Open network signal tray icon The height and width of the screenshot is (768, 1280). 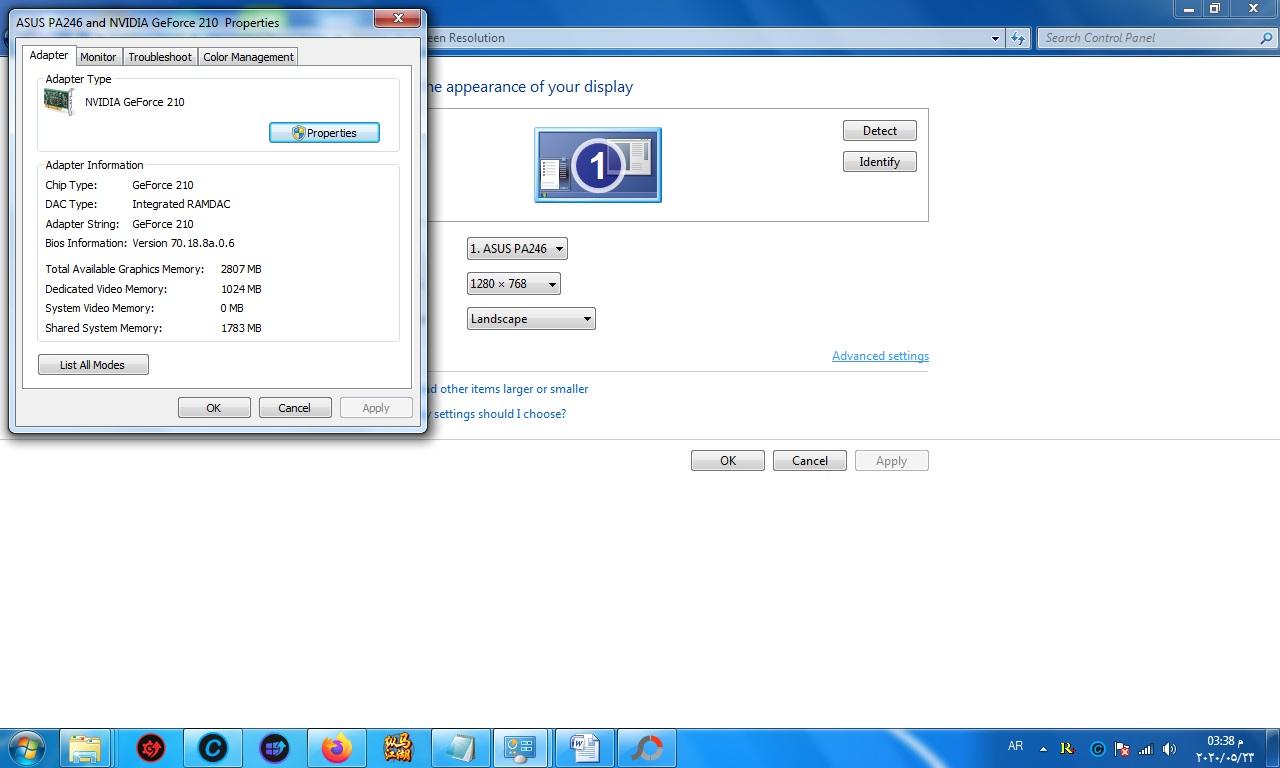(1145, 749)
